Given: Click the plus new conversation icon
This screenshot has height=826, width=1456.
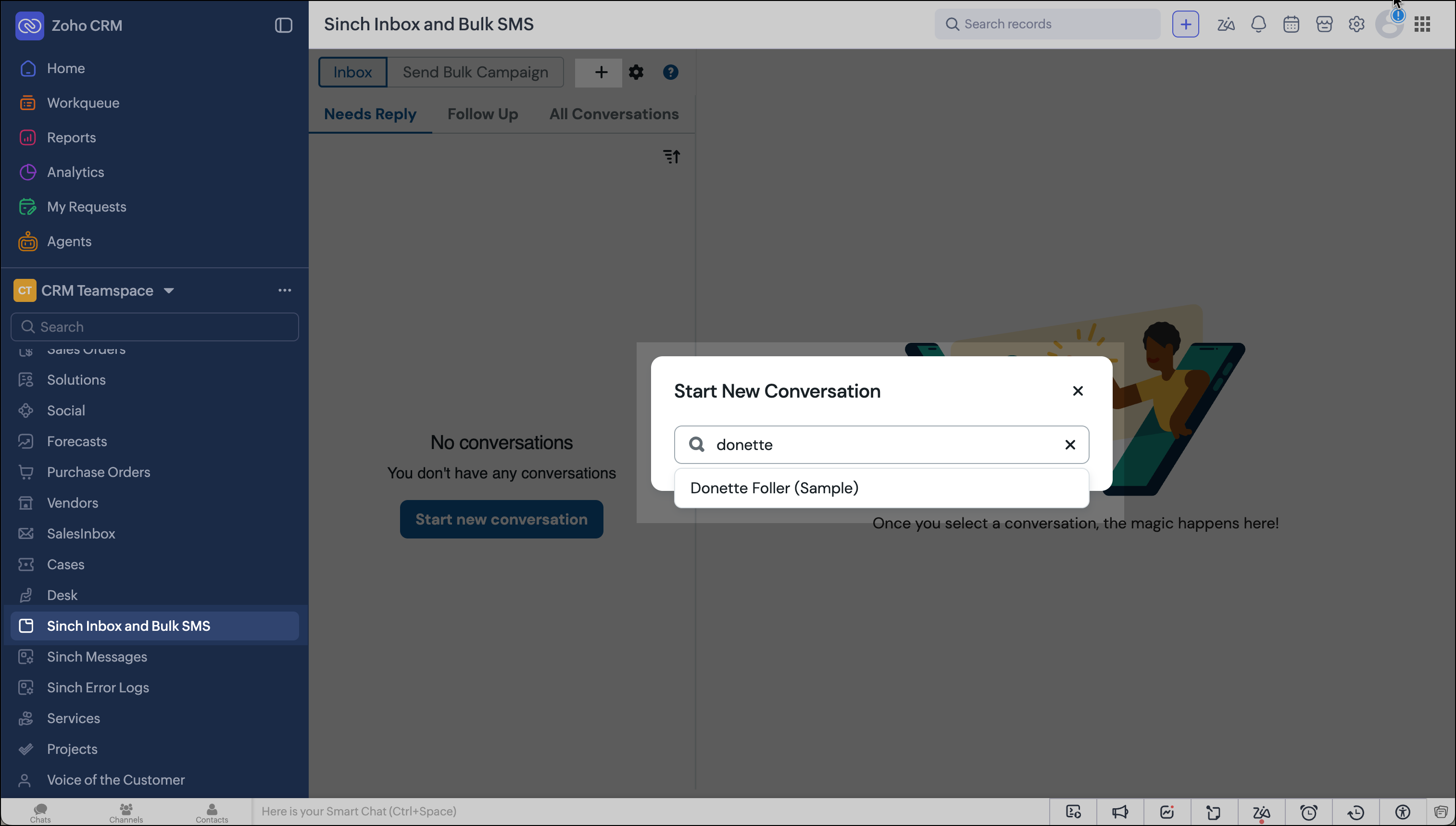Looking at the screenshot, I should tap(601, 72).
